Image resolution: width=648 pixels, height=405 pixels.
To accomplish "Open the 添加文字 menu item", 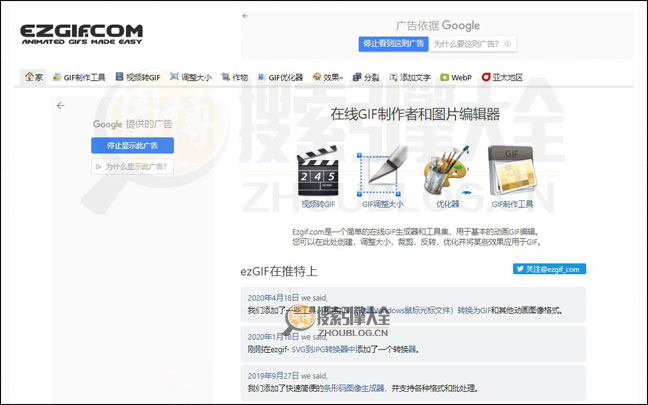I will click(x=410, y=77).
